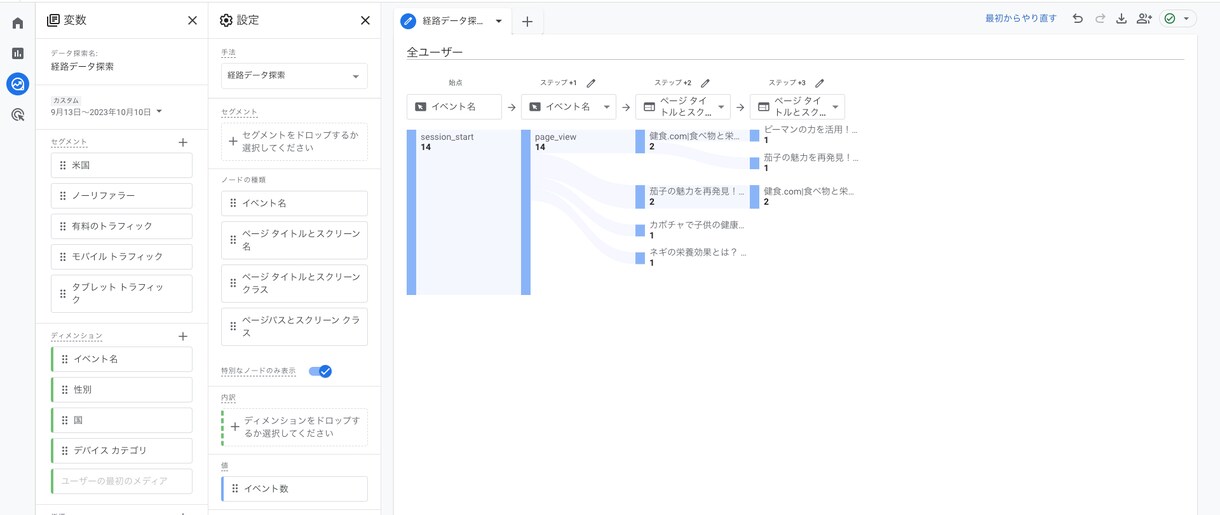Click the undo arrow icon
This screenshot has width=1220, height=515.
point(1077,19)
